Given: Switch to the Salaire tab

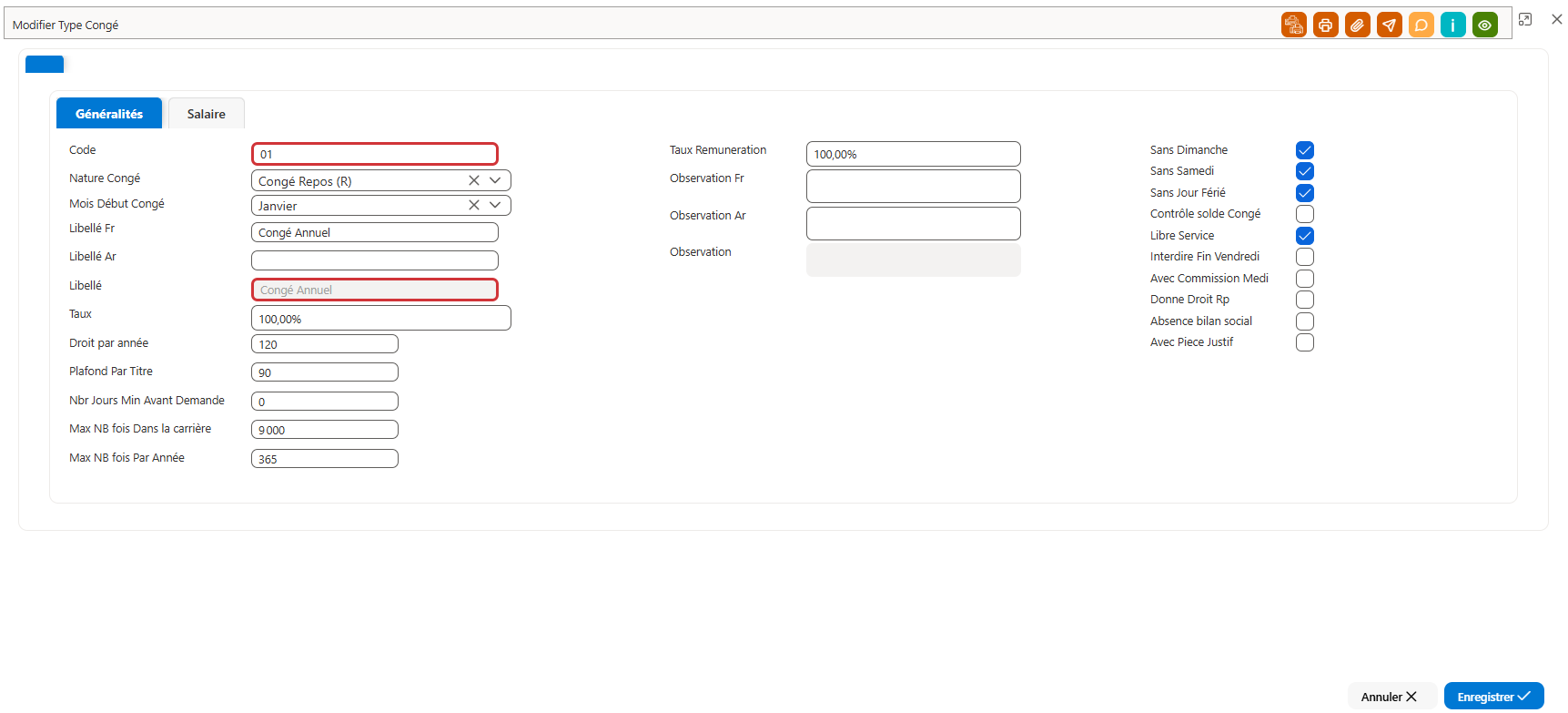Looking at the screenshot, I should click(x=207, y=114).
